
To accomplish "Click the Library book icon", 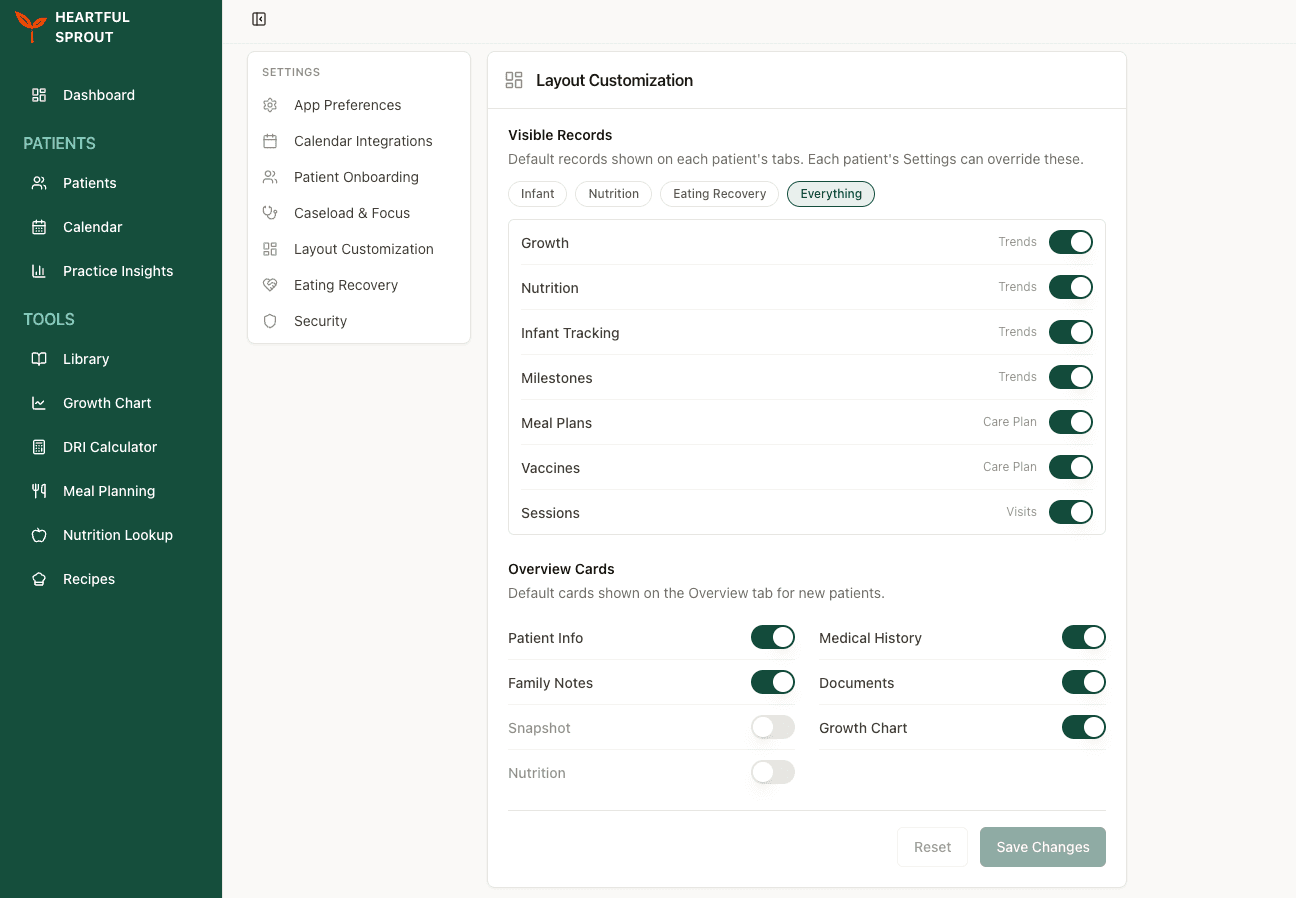I will [x=39, y=359].
